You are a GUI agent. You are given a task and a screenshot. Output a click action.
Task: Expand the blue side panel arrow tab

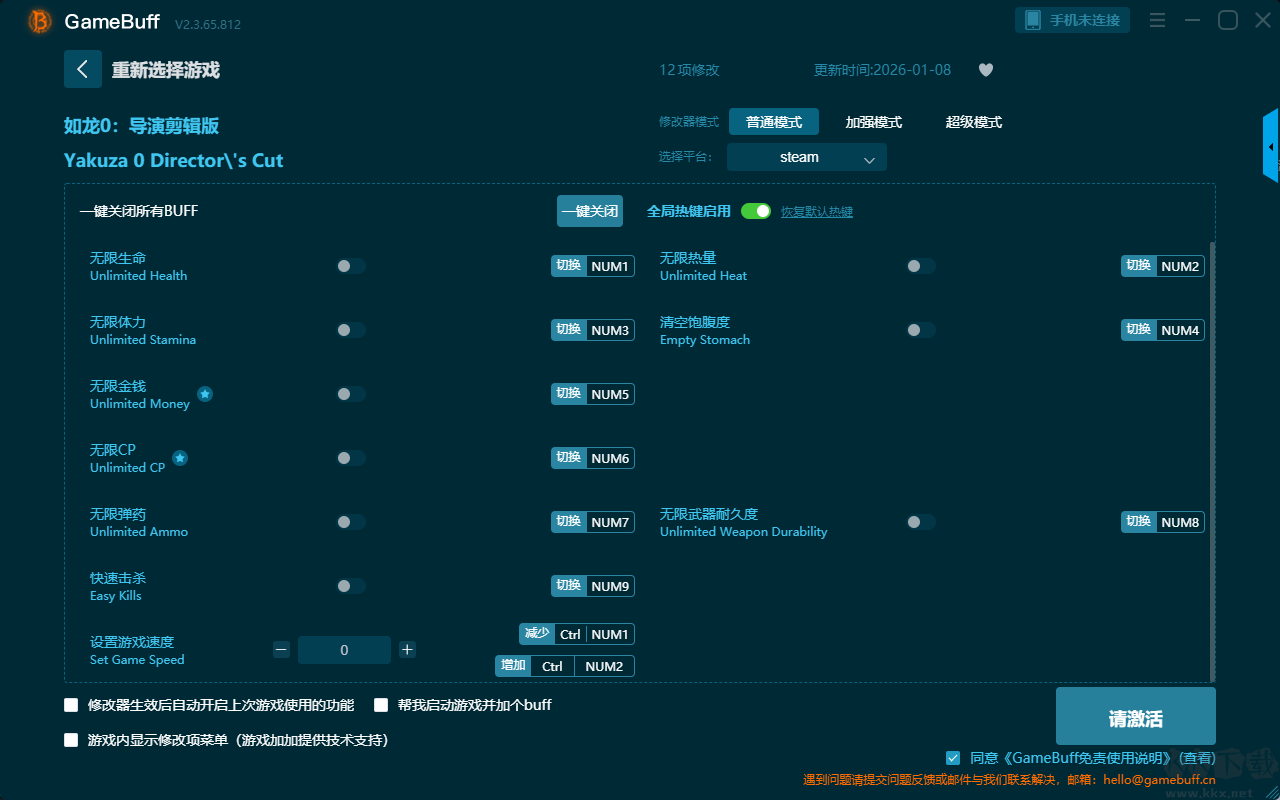[x=1271, y=146]
